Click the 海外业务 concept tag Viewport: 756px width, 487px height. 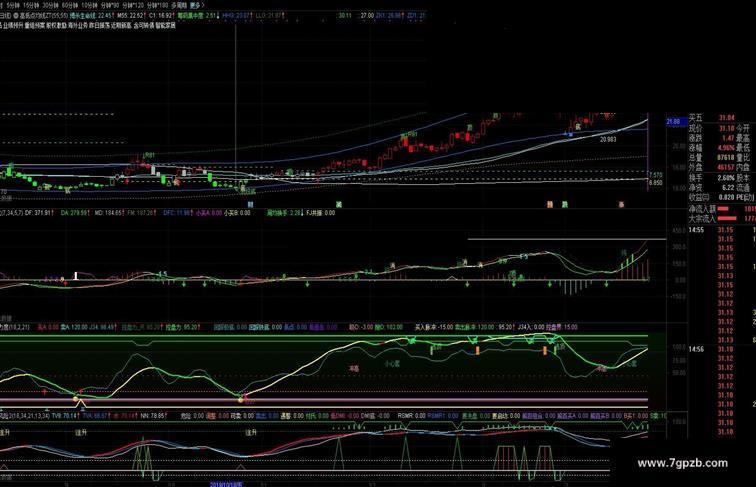click(x=78, y=26)
